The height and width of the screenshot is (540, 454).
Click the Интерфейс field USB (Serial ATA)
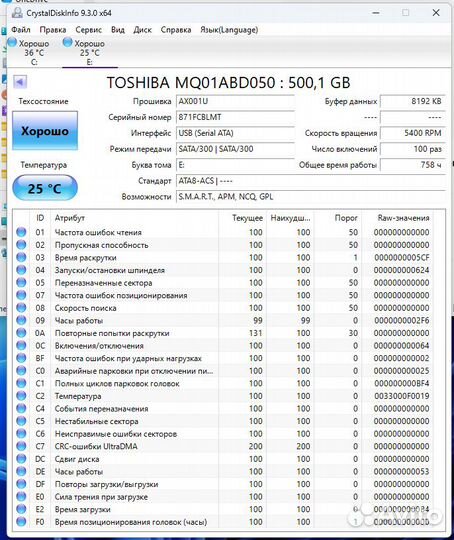pyautogui.click(x=235, y=133)
